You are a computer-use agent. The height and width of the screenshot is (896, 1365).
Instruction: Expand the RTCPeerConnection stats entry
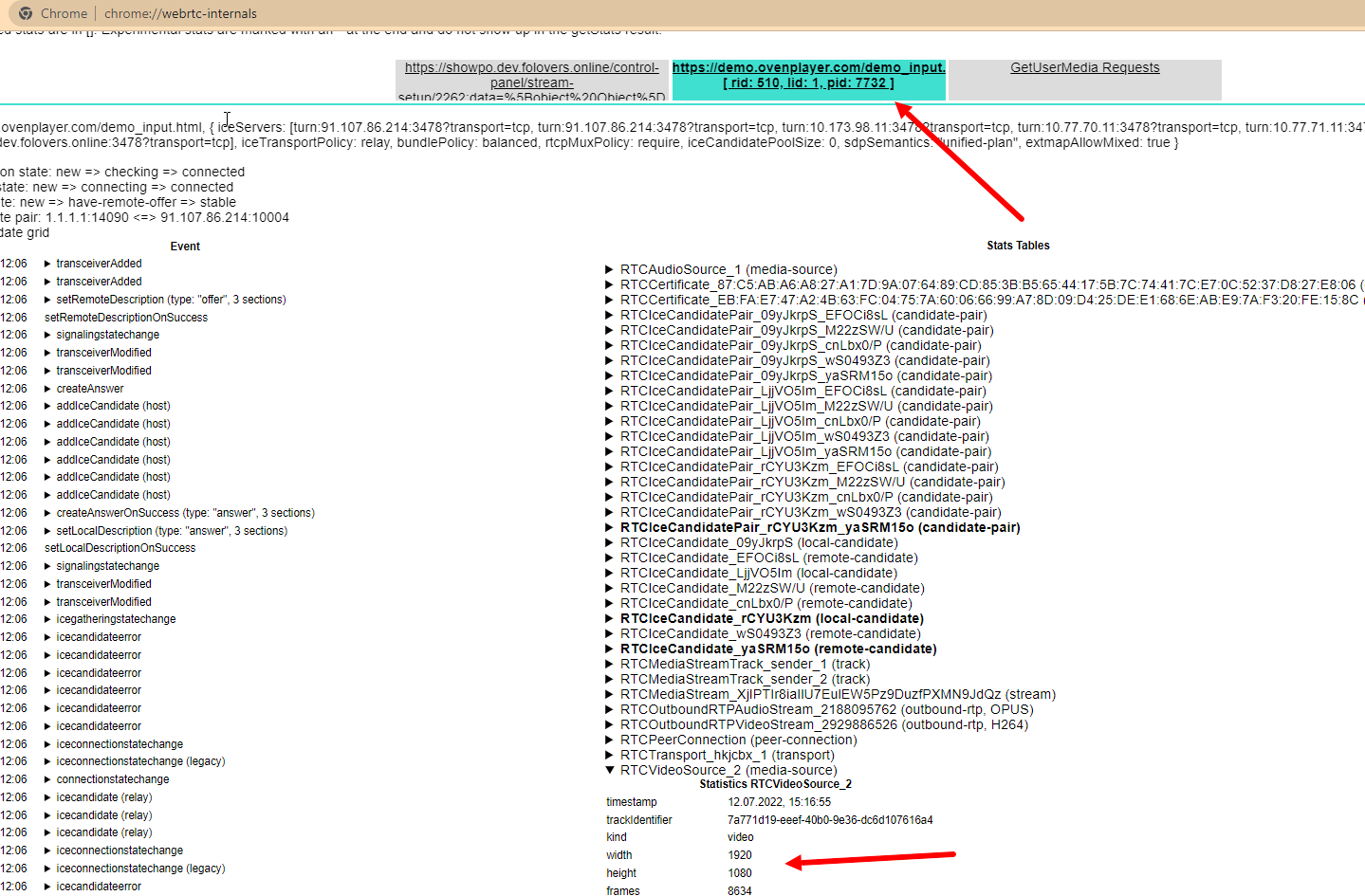click(611, 739)
